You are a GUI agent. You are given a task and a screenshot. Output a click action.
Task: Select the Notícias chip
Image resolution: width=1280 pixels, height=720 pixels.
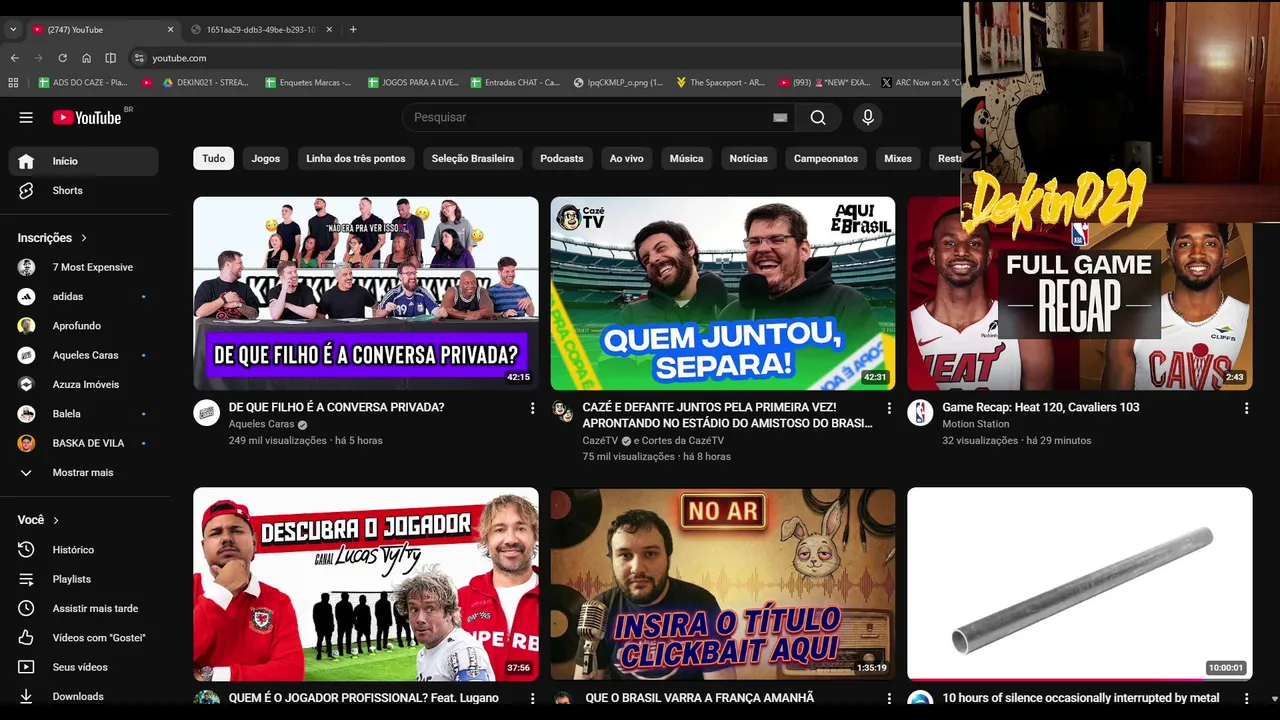(x=749, y=158)
